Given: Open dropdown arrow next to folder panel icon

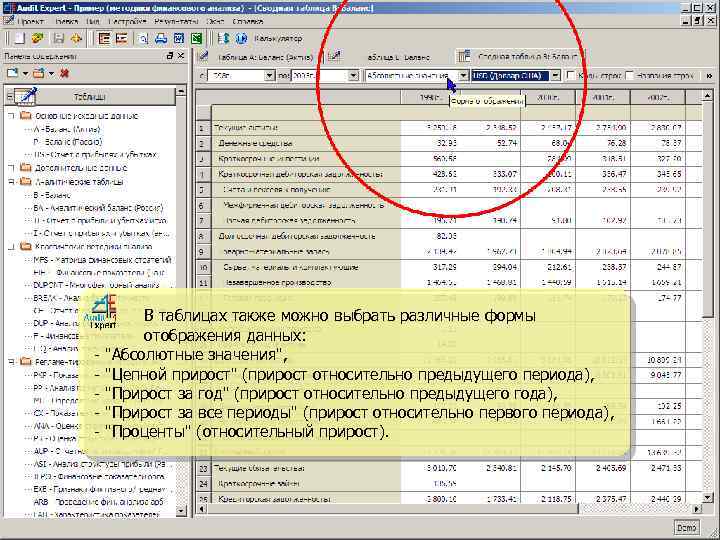Looking at the screenshot, I should [51, 73].
